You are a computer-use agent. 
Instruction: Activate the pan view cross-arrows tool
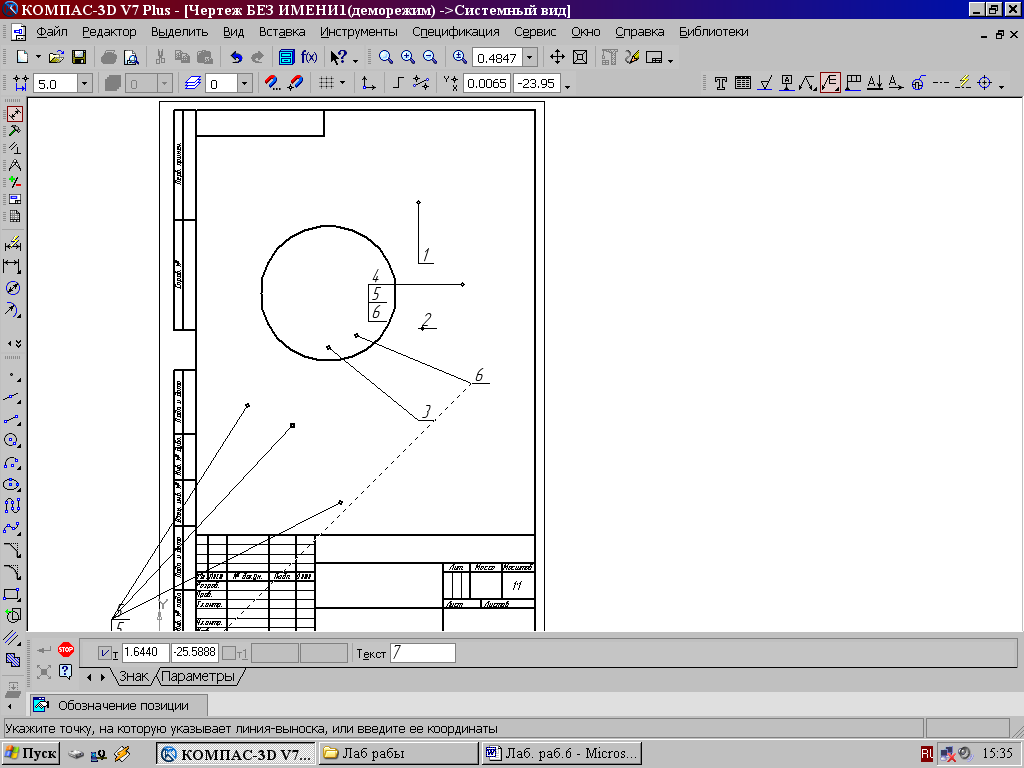[x=557, y=57]
